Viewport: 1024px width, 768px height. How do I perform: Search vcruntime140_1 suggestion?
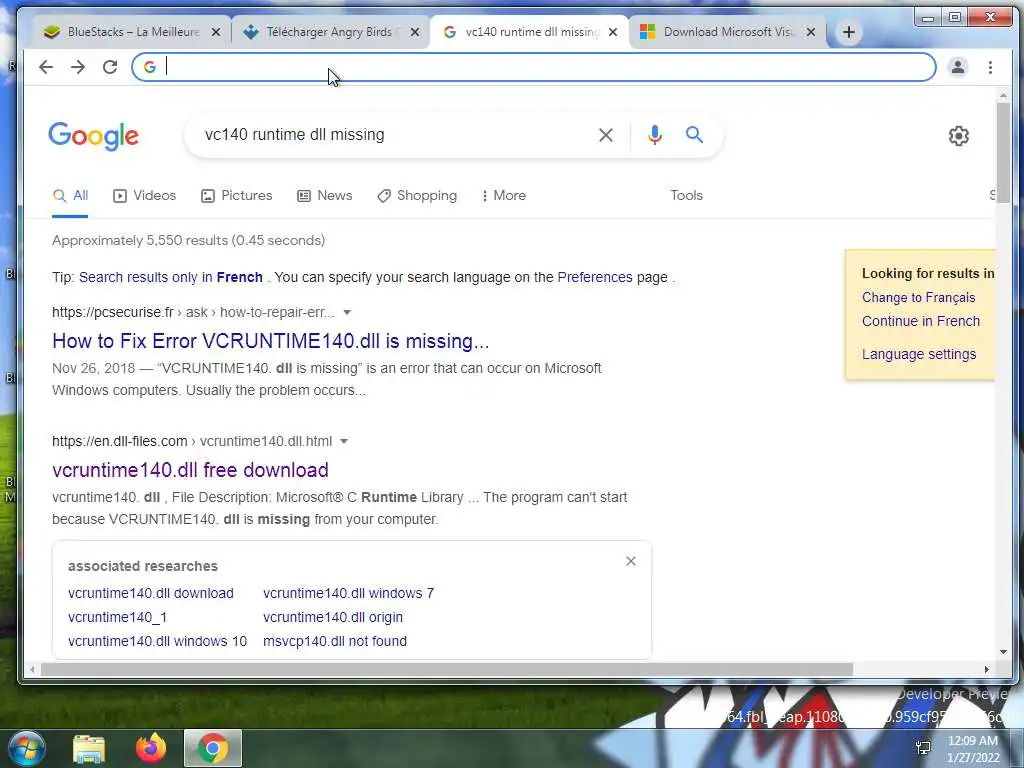(x=118, y=617)
